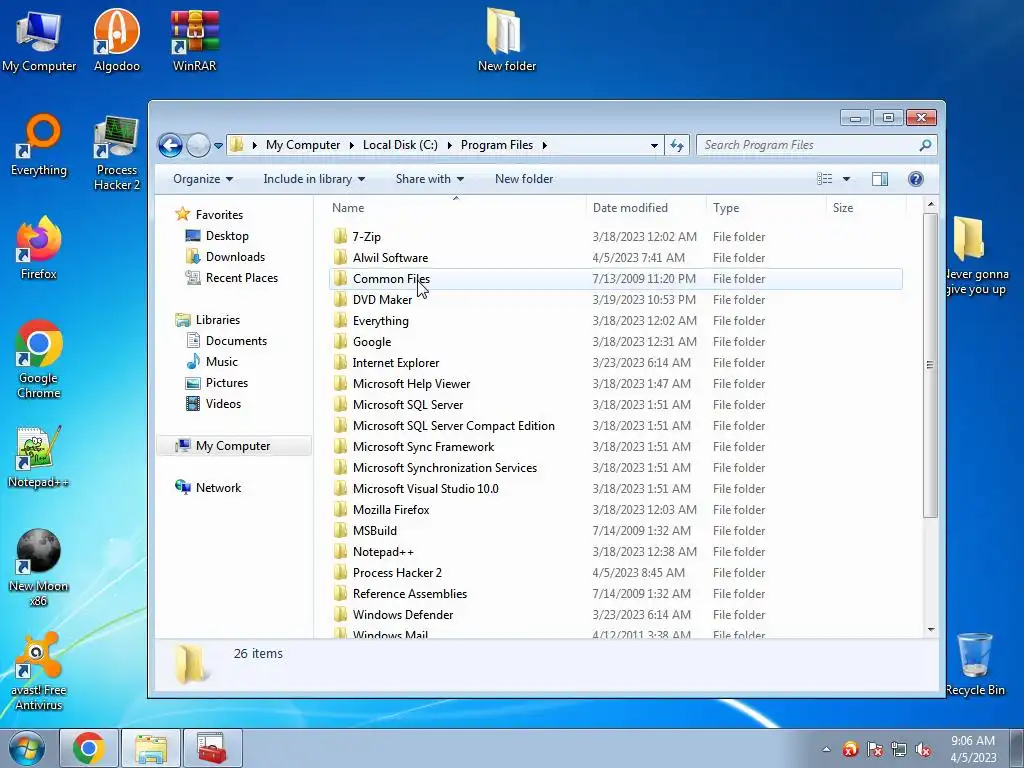Open avast! Free Antivirus shortcut
The image size is (1024, 768).
pyautogui.click(x=39, y=671)
